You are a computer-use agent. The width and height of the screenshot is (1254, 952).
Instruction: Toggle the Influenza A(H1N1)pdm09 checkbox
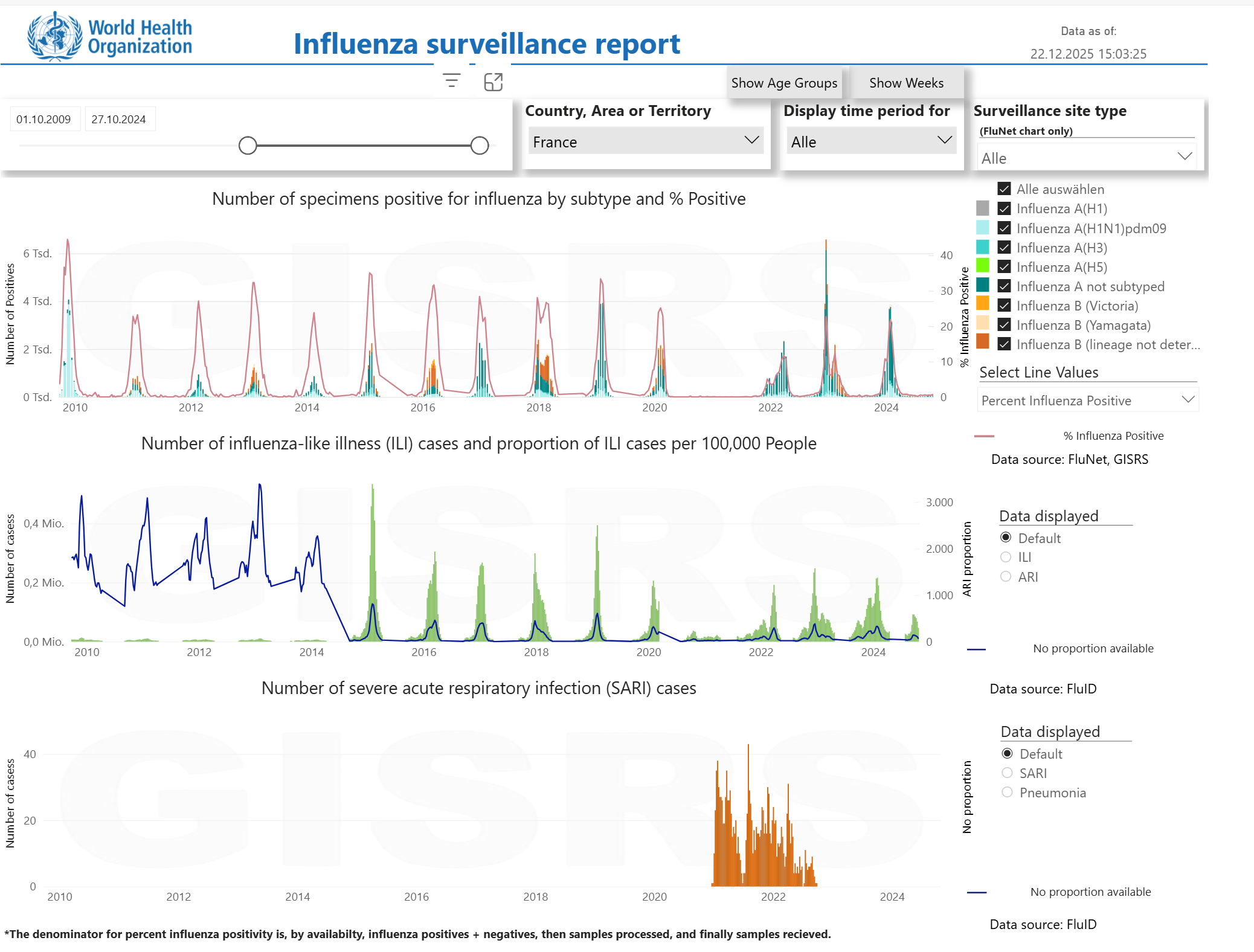coord(1004,228)
